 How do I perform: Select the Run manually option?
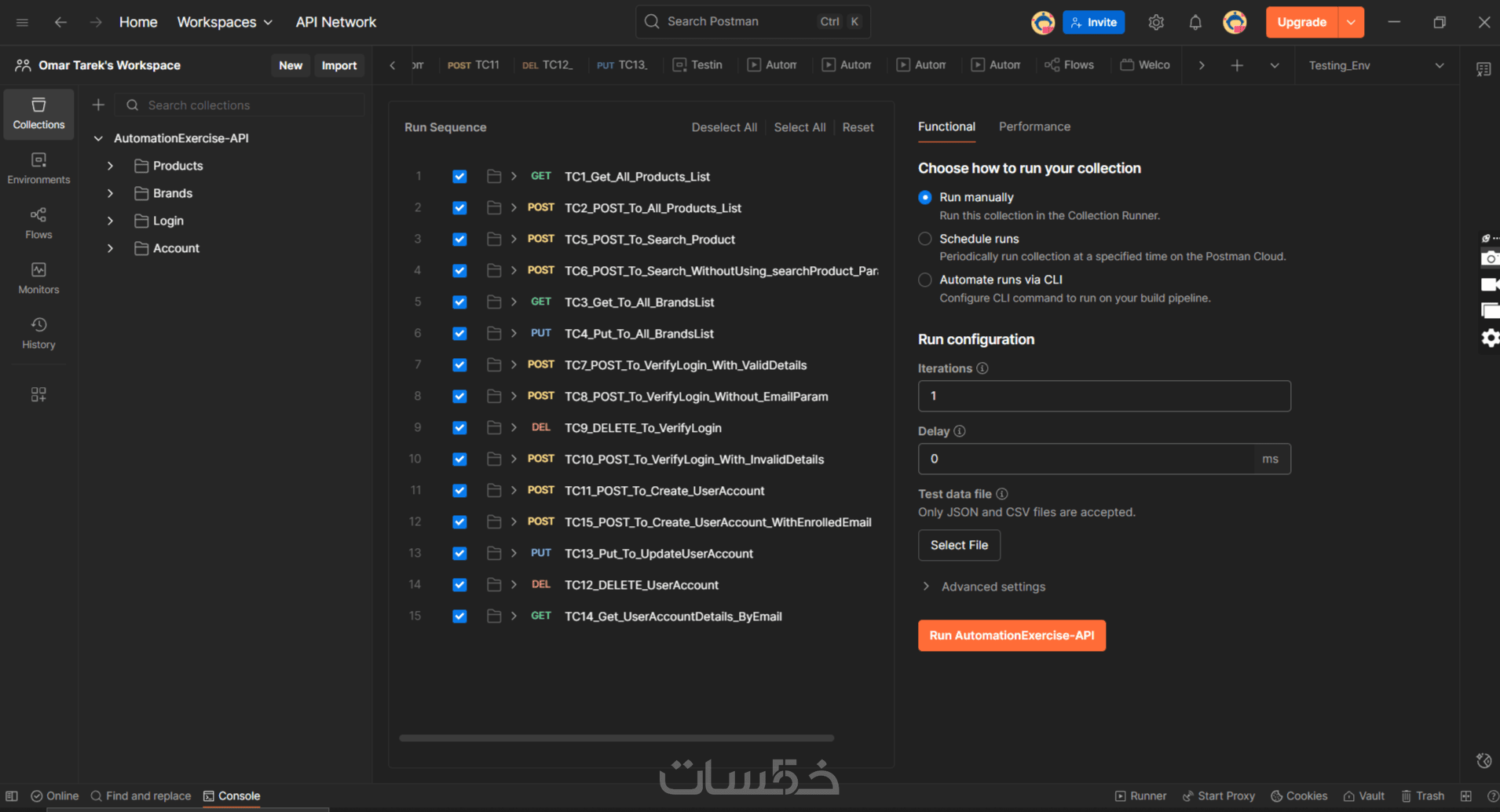[925, 197]
